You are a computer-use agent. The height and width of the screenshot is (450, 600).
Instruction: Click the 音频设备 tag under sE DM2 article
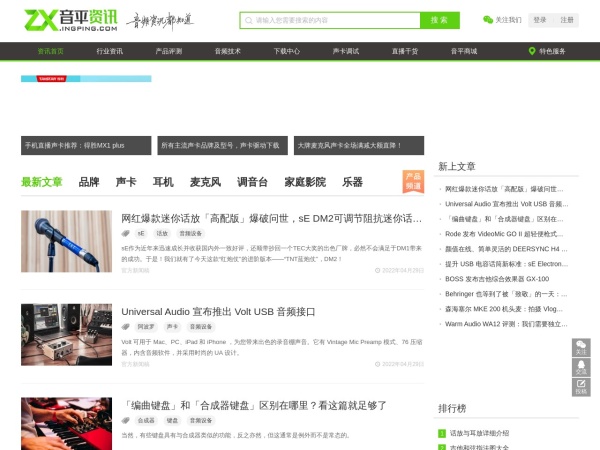point(191,233)
